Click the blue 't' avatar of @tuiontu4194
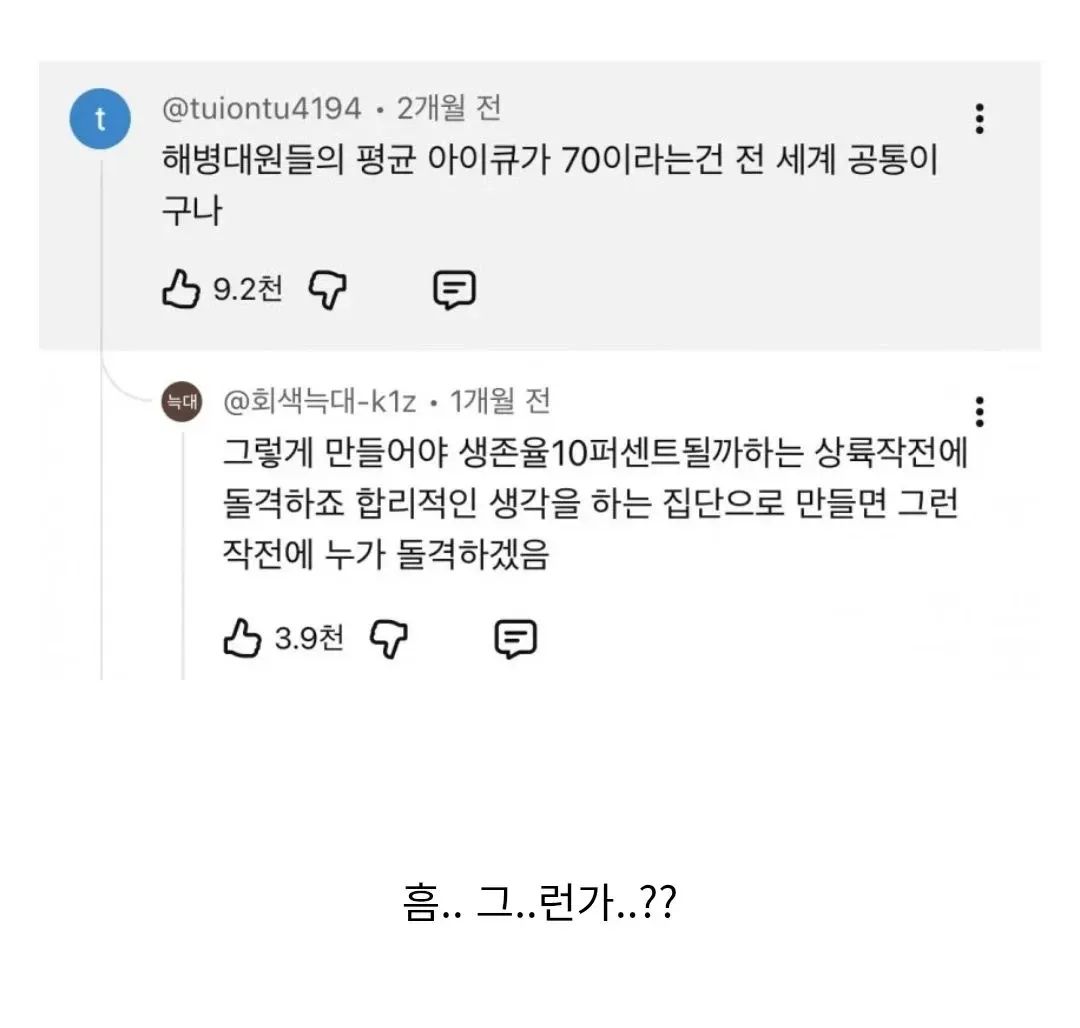 100,118
